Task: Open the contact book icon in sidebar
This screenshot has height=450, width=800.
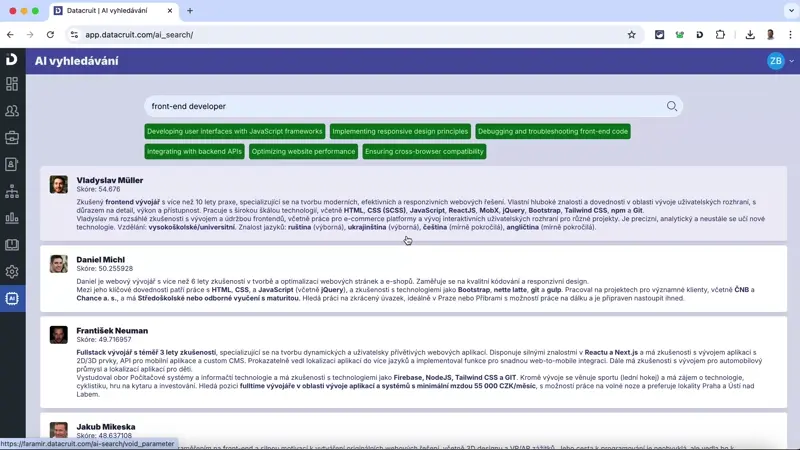Action: pyautogui.click(x=12, y=164)
